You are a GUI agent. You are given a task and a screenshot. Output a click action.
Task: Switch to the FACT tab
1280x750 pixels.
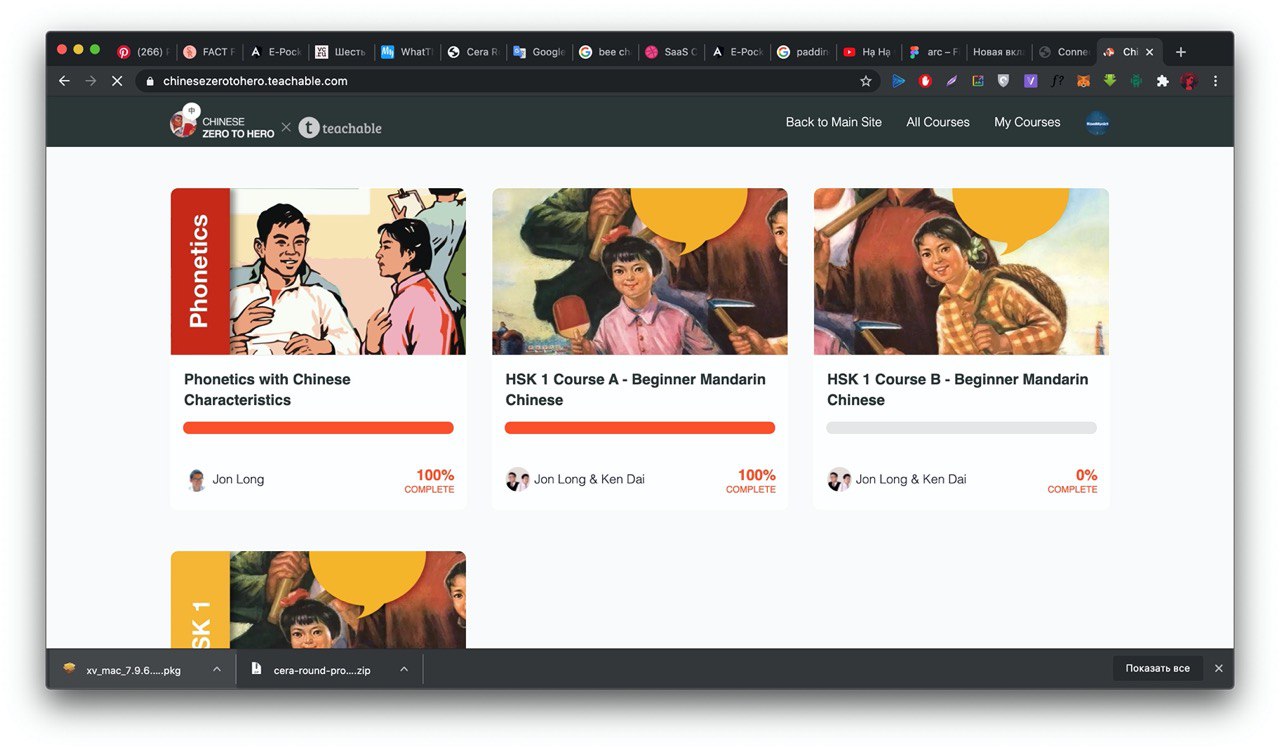(x=208, y=52)
